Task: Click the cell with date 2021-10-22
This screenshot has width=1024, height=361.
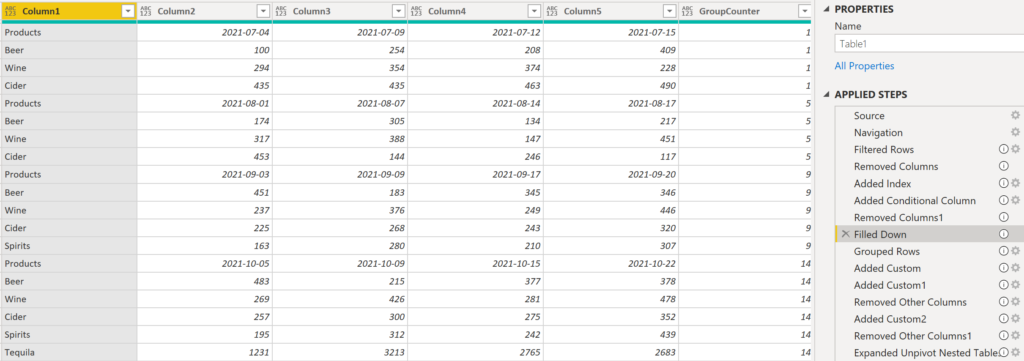Action: coord(611,264)
